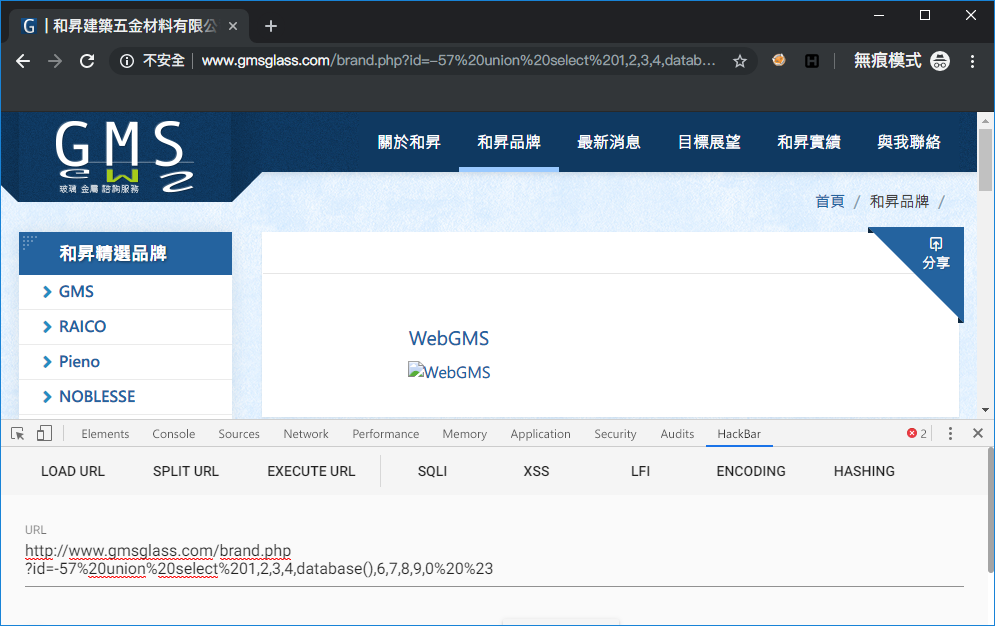Open the LFI dropdown menu
The image size is (995, 626).
coord(640,471)
